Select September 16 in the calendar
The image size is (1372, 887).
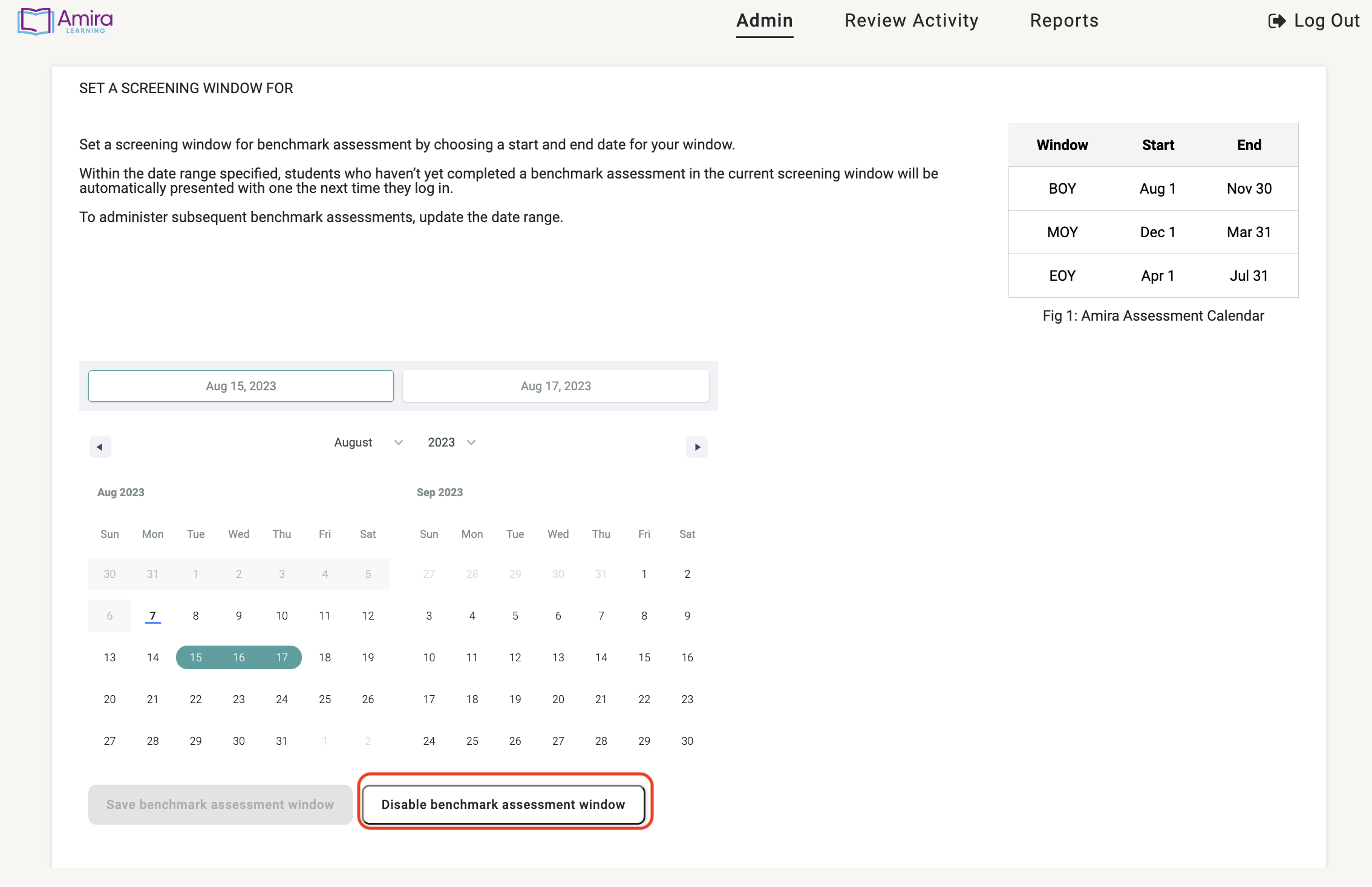tap(687, 658)
